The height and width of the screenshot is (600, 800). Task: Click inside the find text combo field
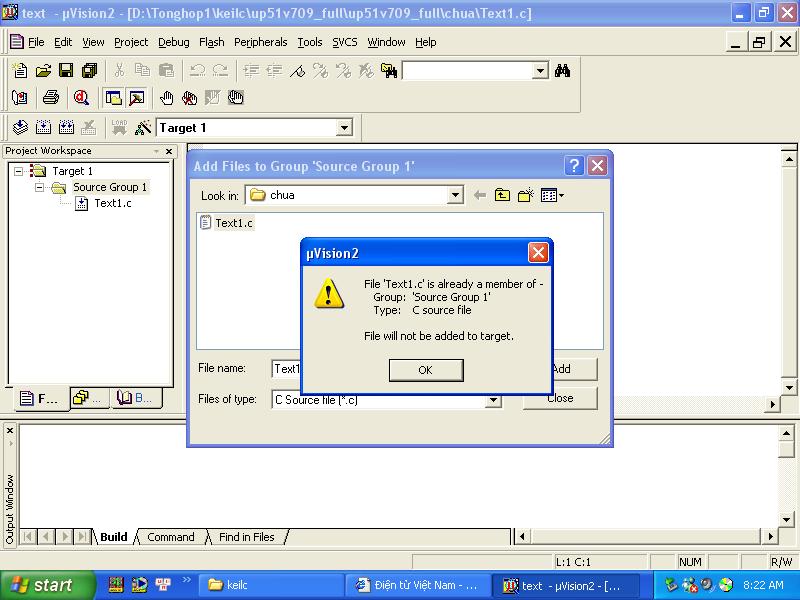tap(467, 70)
